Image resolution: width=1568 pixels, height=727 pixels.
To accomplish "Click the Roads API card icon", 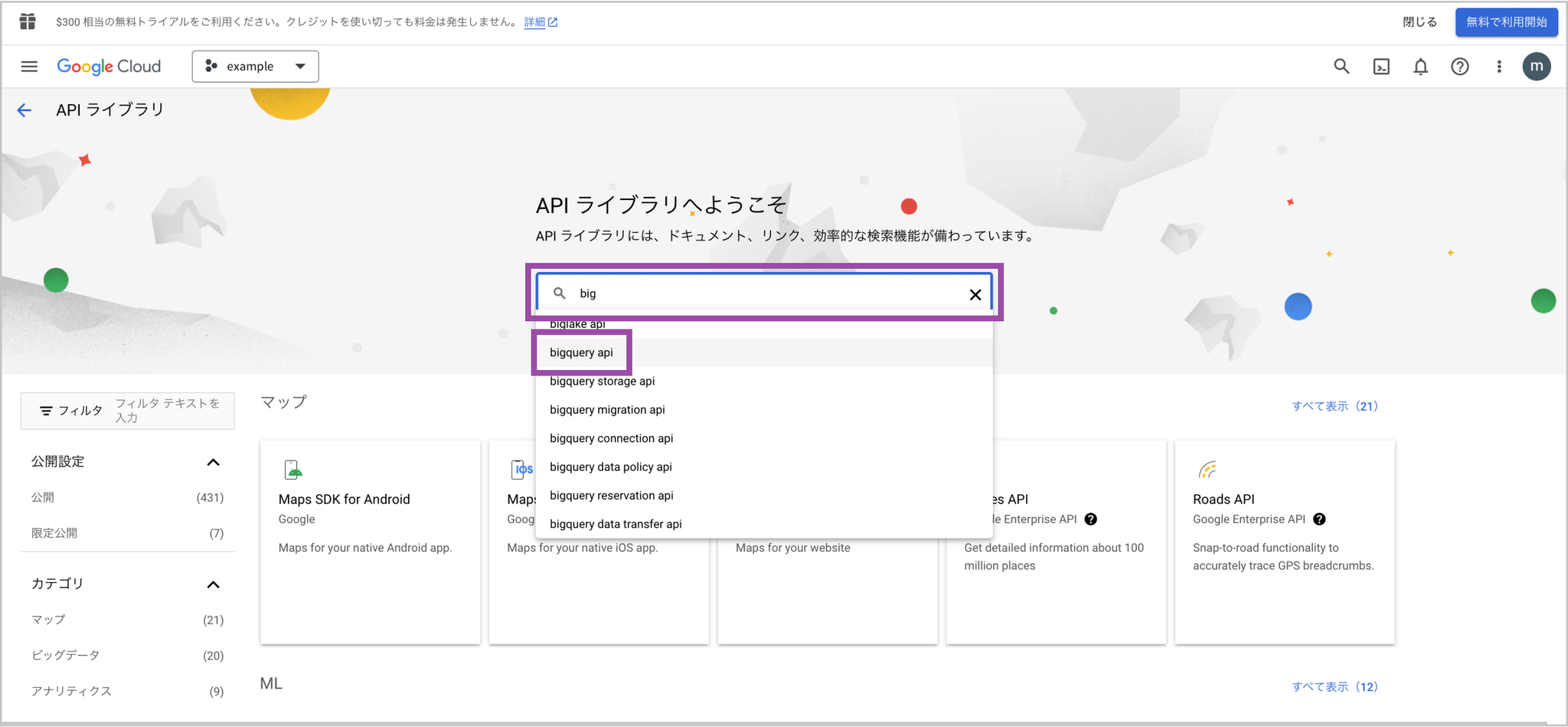I will point(1207,469).
